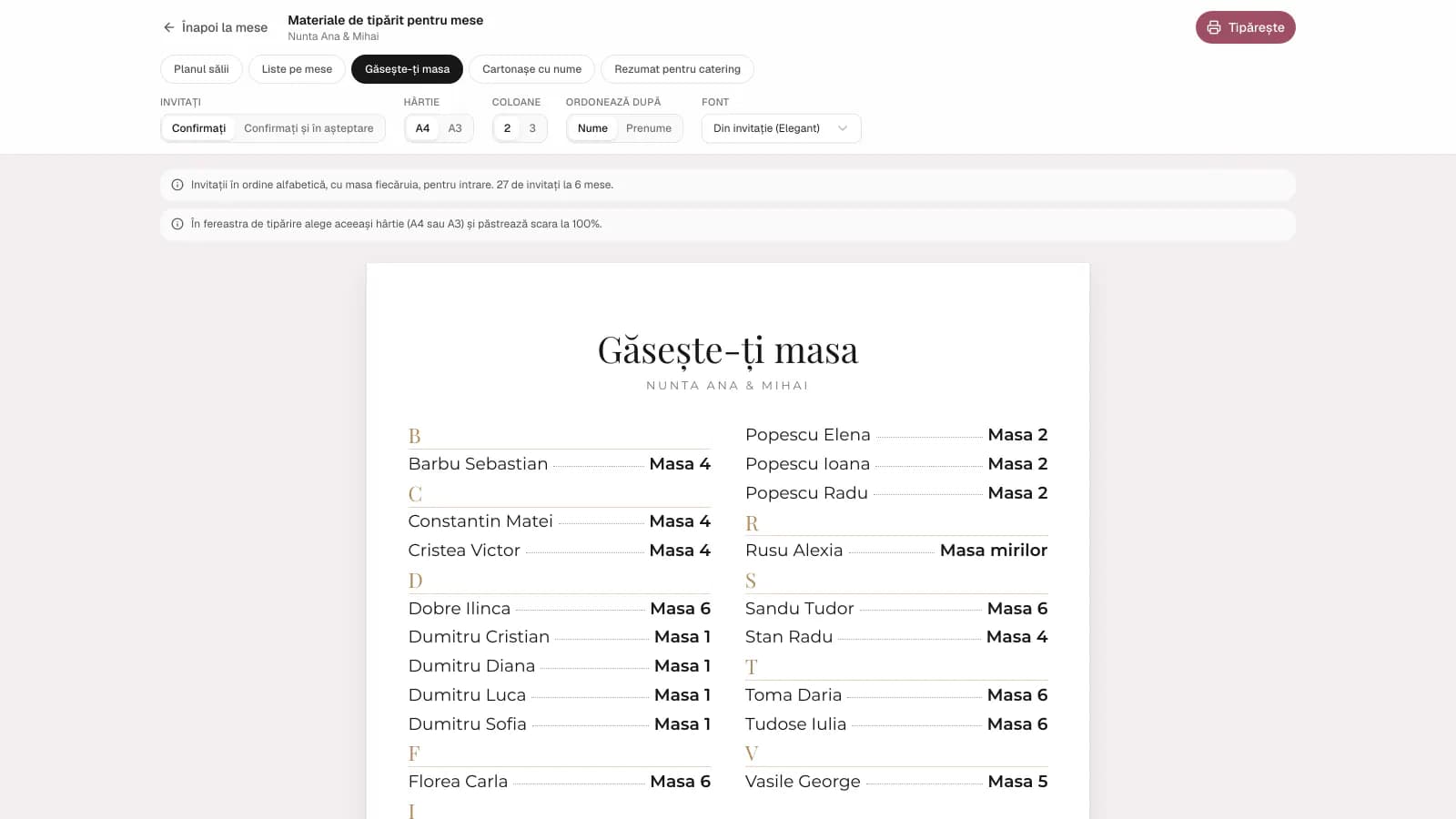
Task: Click the back arrow icon near Înapoi la mese
Action: pos(168,27)
